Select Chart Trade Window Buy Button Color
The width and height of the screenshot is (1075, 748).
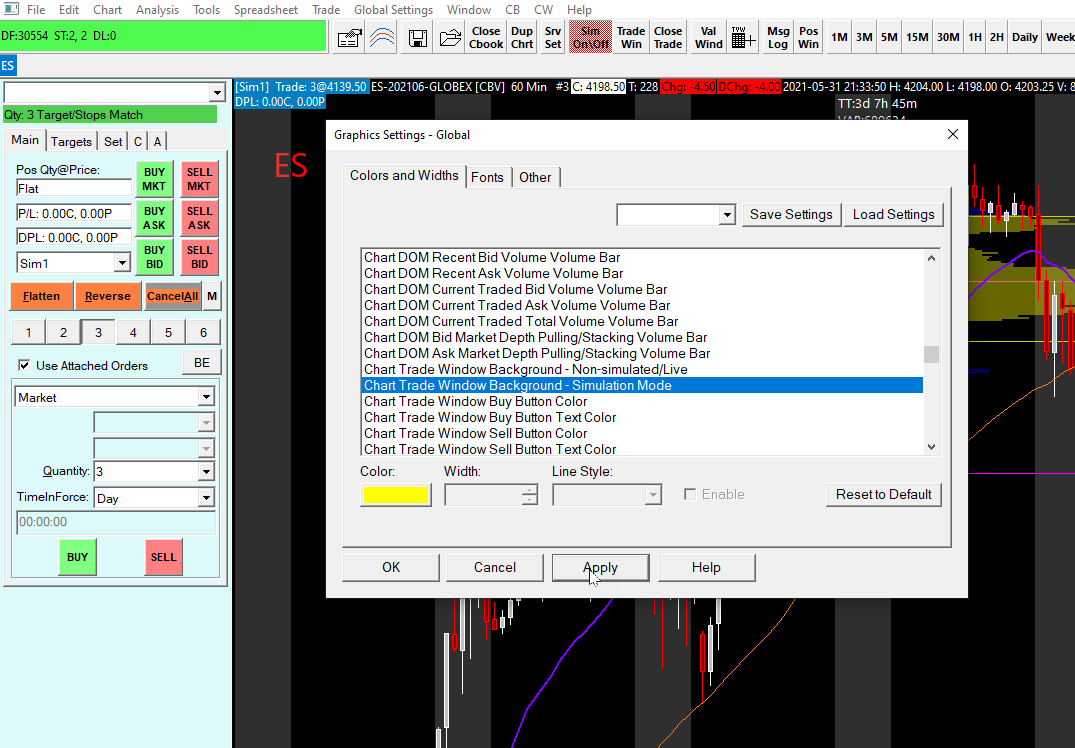coord(476,401)
